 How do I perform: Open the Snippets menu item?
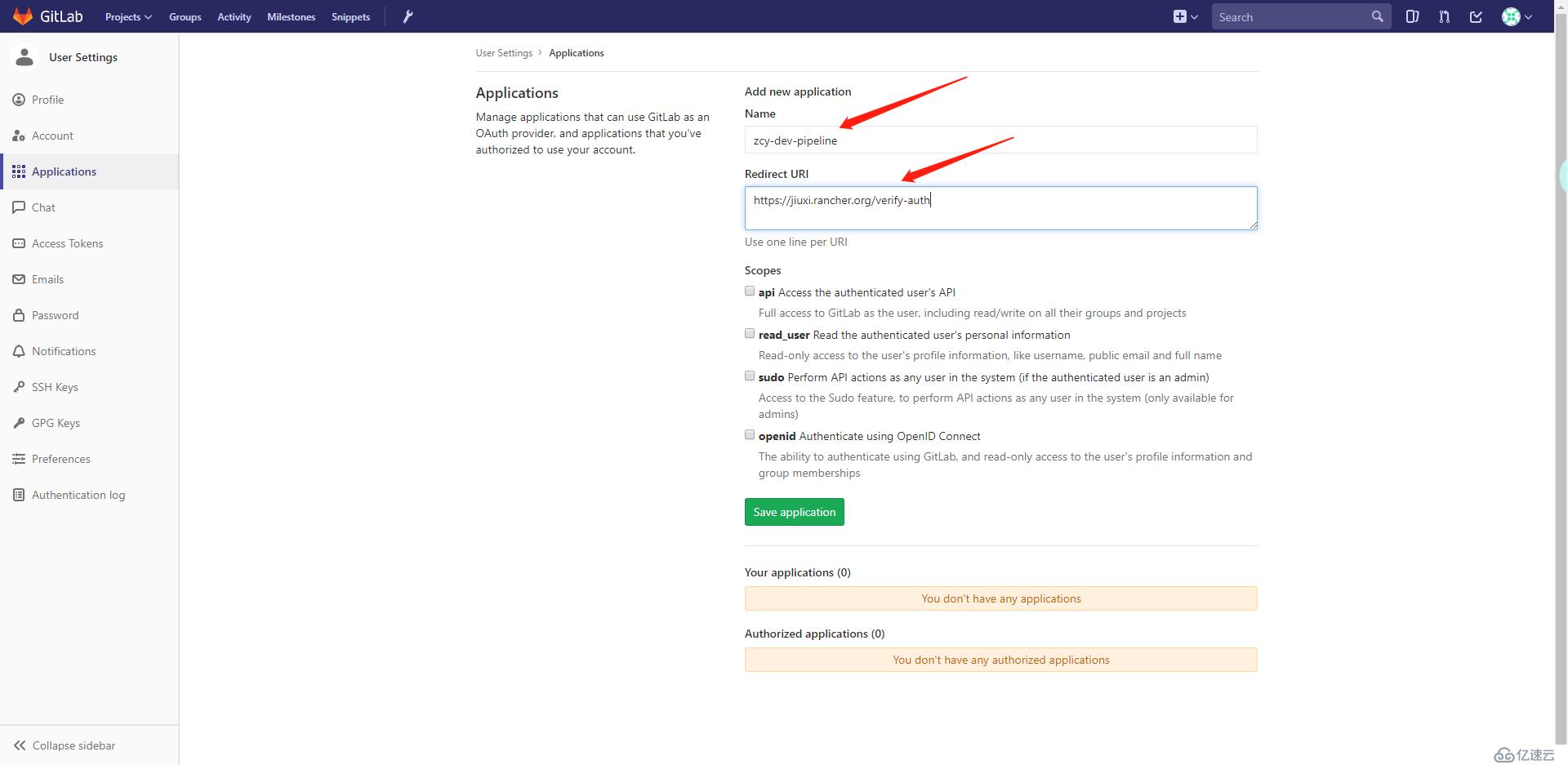click(x=350, y=16)
